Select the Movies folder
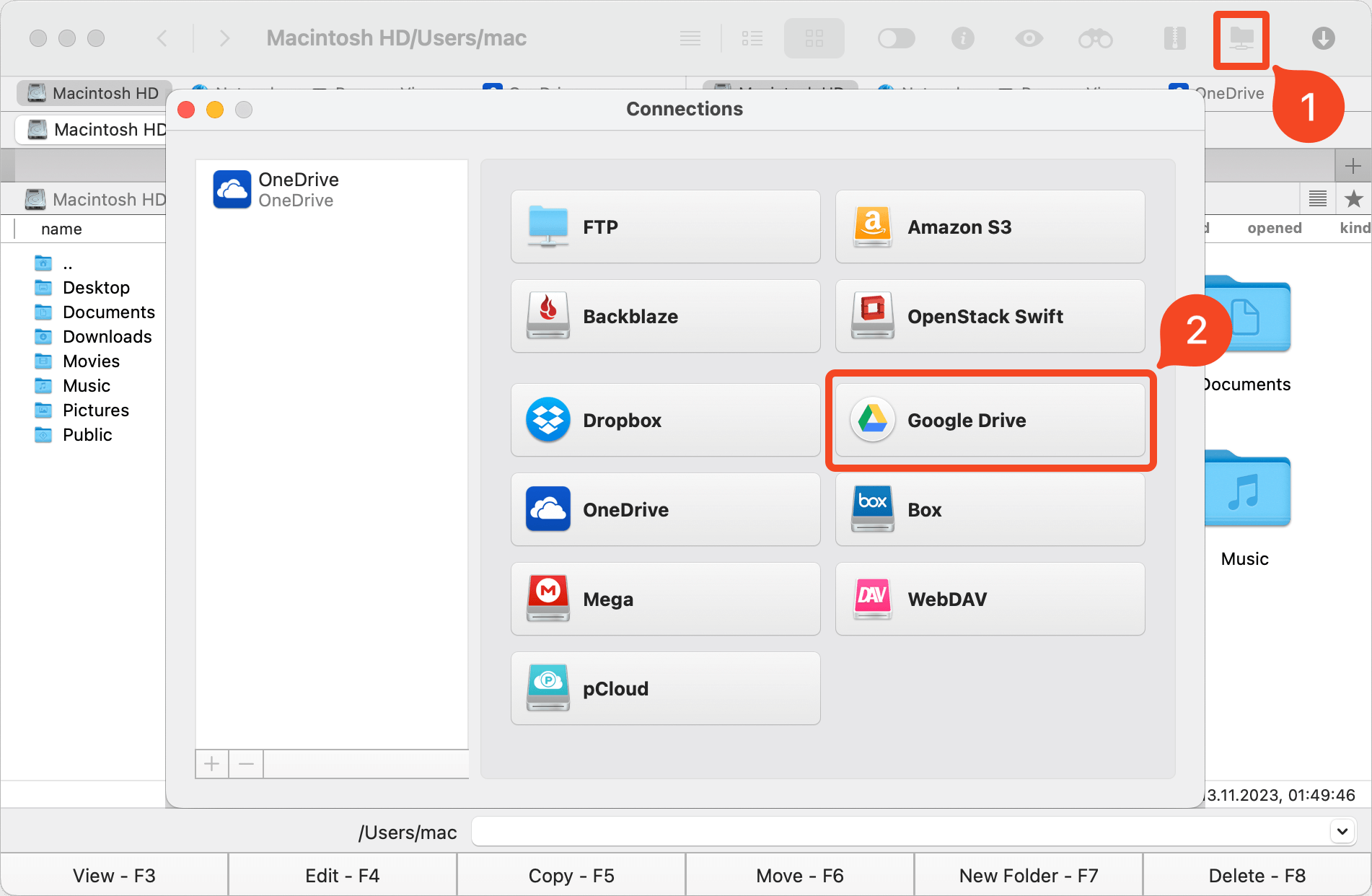Image resolution: width=1372 pixels, height=896 pixels. (90, 361)
